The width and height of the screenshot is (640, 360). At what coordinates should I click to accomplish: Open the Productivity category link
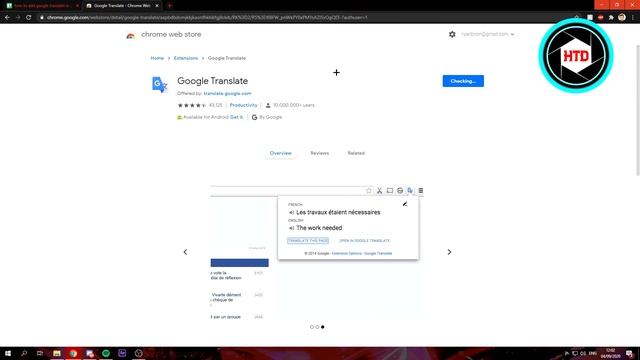tap(243, 105)
